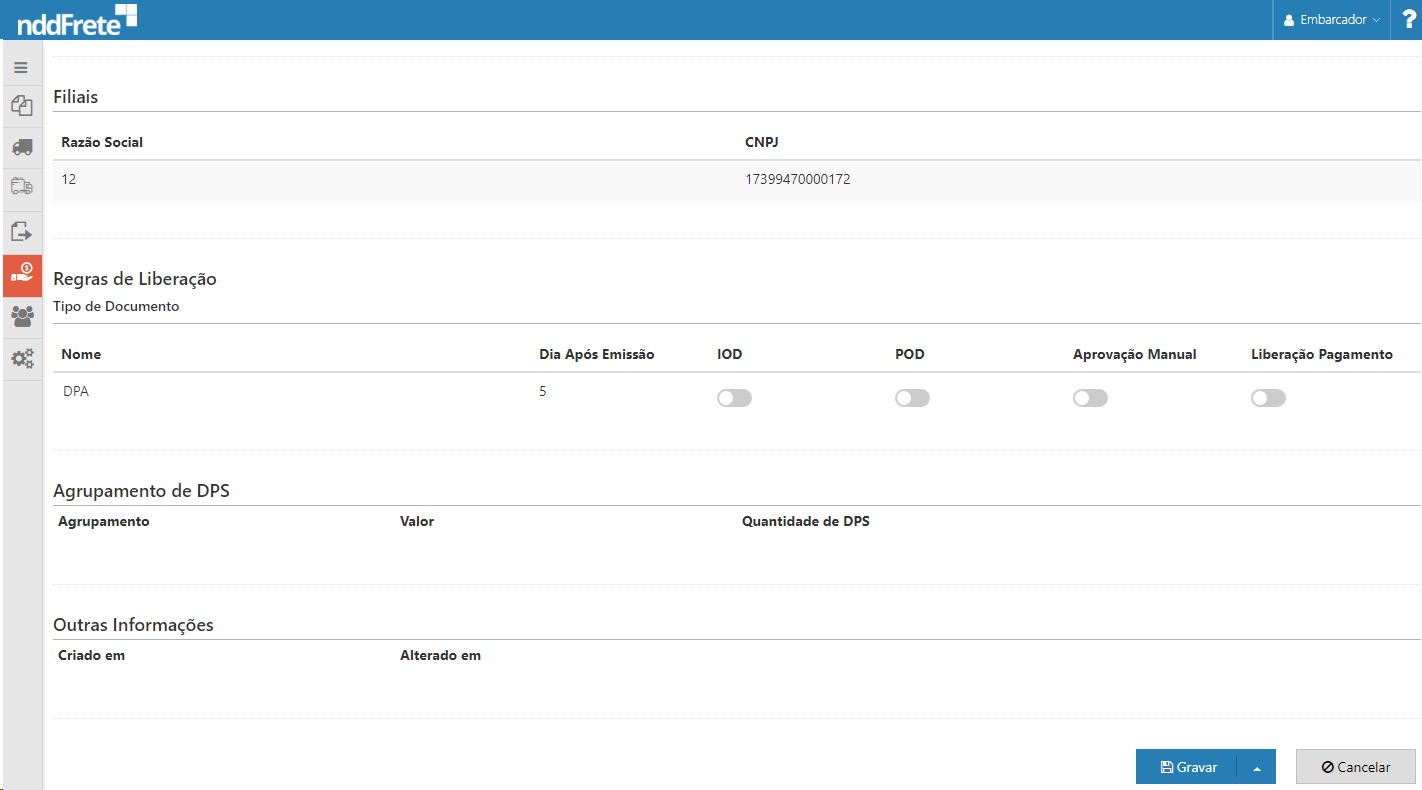Toggle the IOD switch for DPA
This screenshot has width=1422, height=790.
tap(734, 398)
